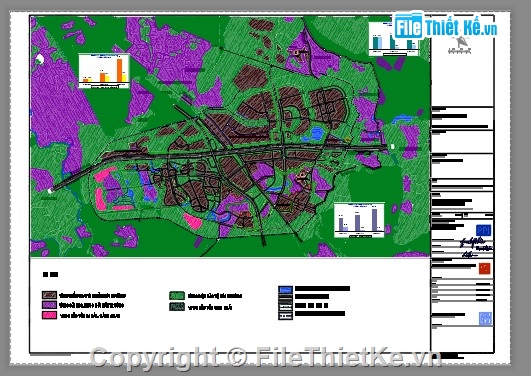531x376 pixels.
Task: Click the north arrow compass symbol
Action: (x=460, y=45)
